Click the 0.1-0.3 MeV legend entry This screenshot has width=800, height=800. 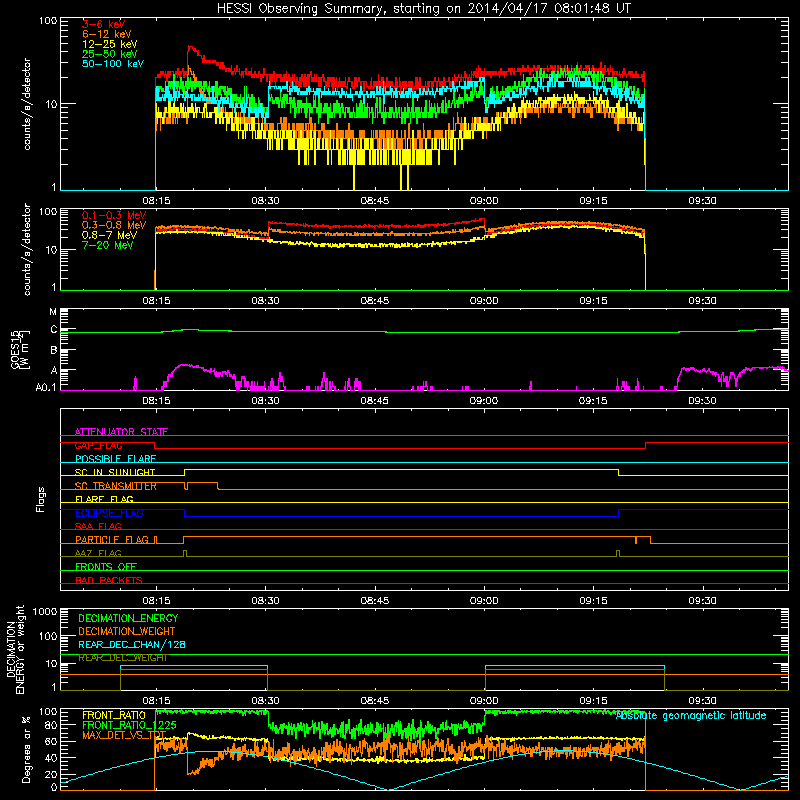pos(114,215)
